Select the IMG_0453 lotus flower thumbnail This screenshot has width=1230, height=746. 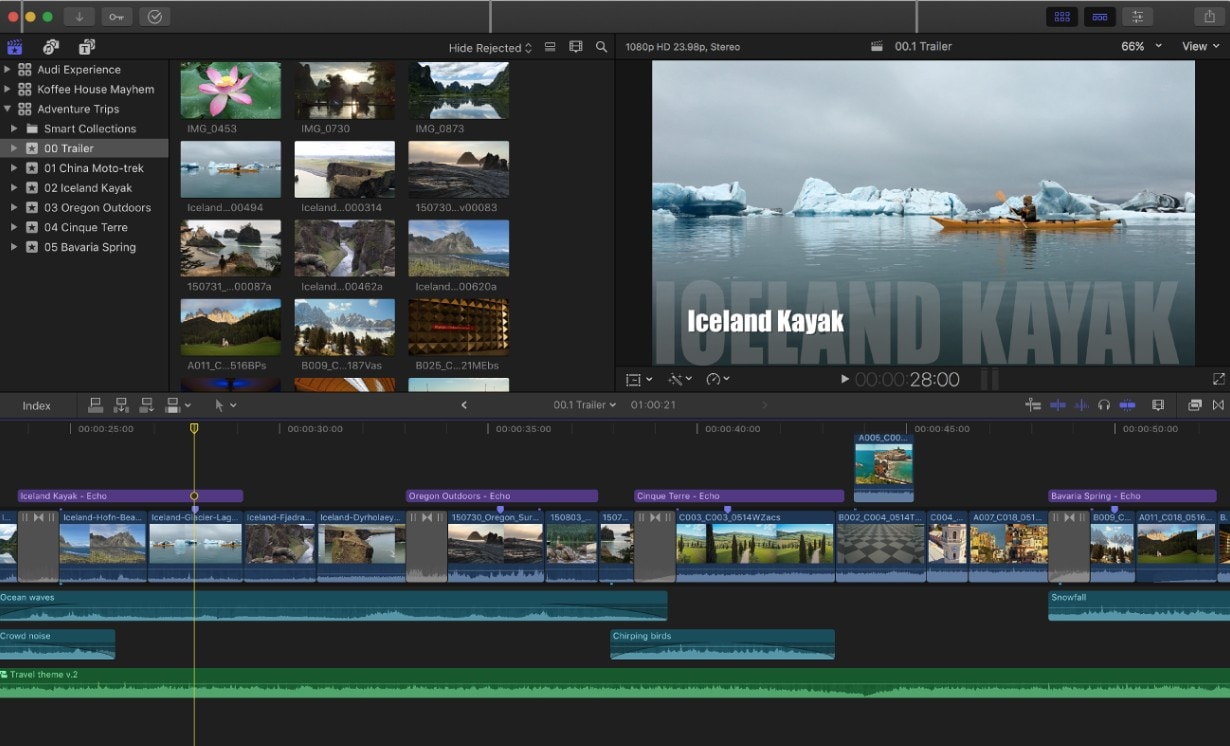click(230, 89)
